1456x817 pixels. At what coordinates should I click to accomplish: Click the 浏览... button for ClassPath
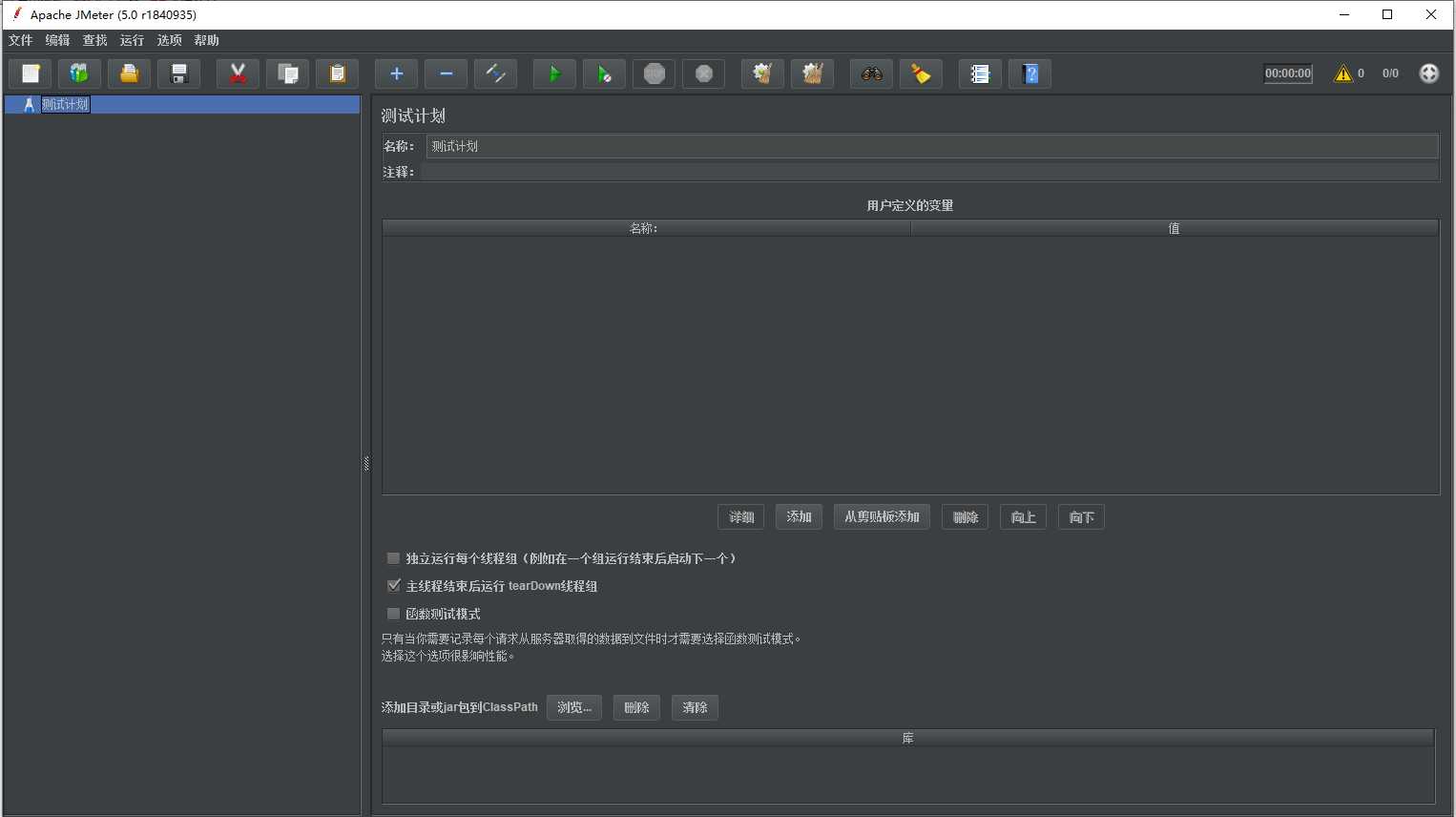click(574, 707)
